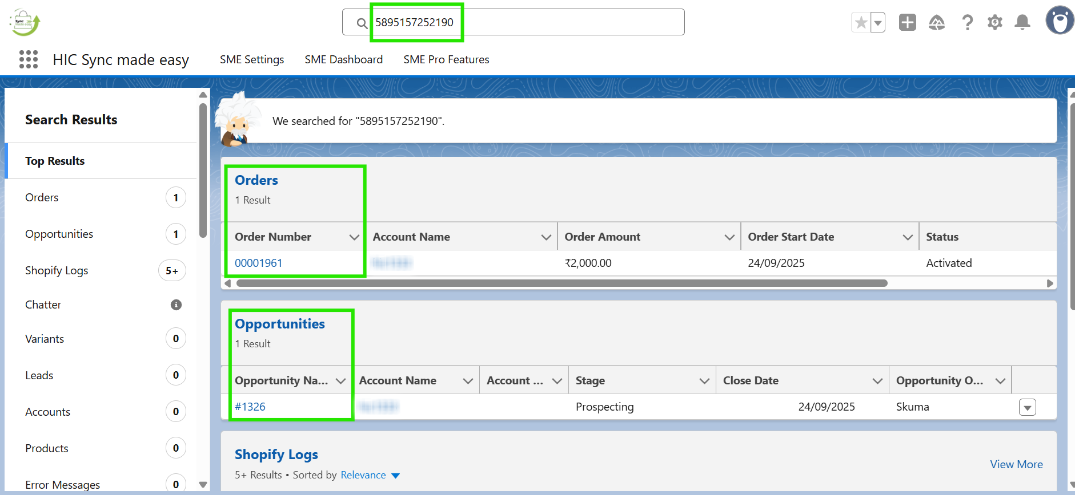The image size is (1075, 495).
Task: Filter results by Opportunities in sidebar
Action: tap(101, 234)
